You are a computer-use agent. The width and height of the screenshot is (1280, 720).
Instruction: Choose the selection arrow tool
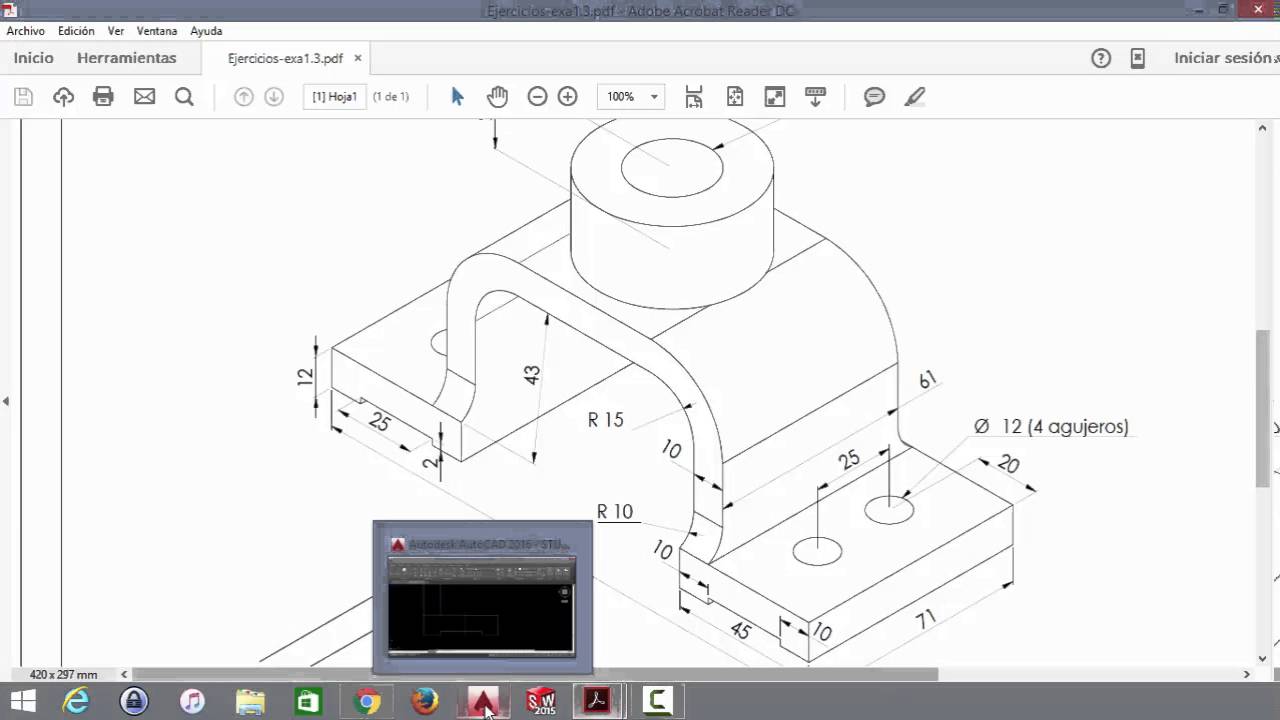[x=458, y=97]
